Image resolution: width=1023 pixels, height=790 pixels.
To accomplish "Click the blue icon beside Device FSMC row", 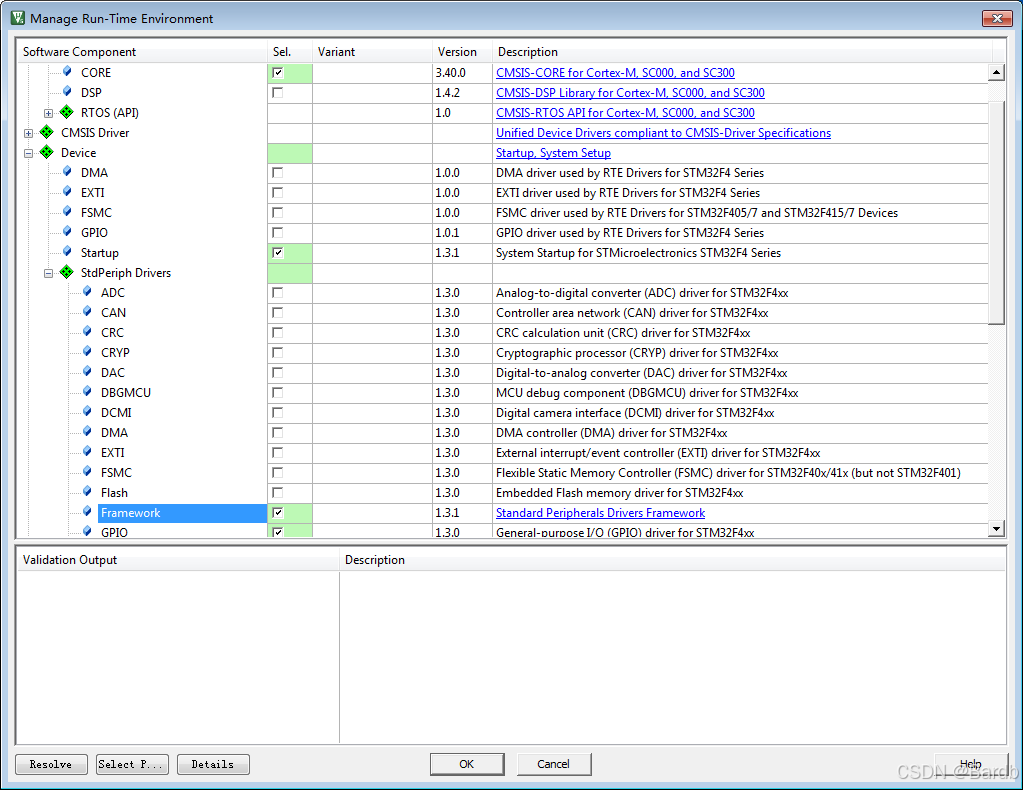I will tap(67, 211).
